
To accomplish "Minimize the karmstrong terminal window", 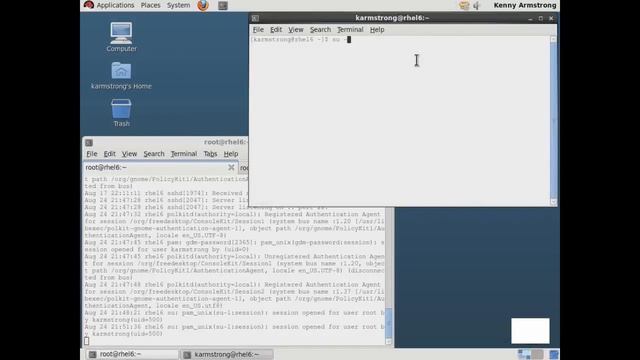I will 530,18.
